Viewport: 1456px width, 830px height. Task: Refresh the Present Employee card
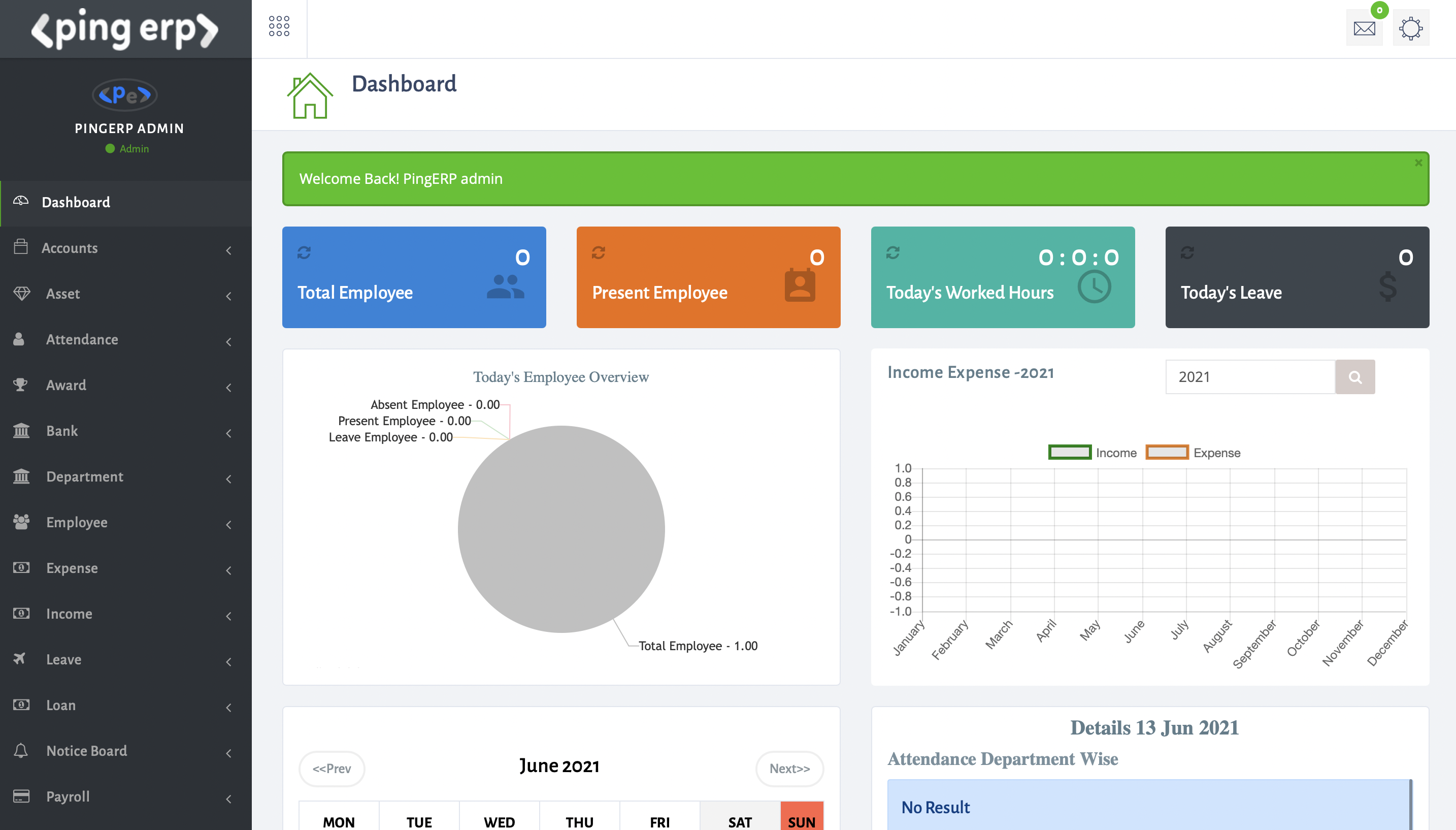pyautogui.click(x=598, y=252)
